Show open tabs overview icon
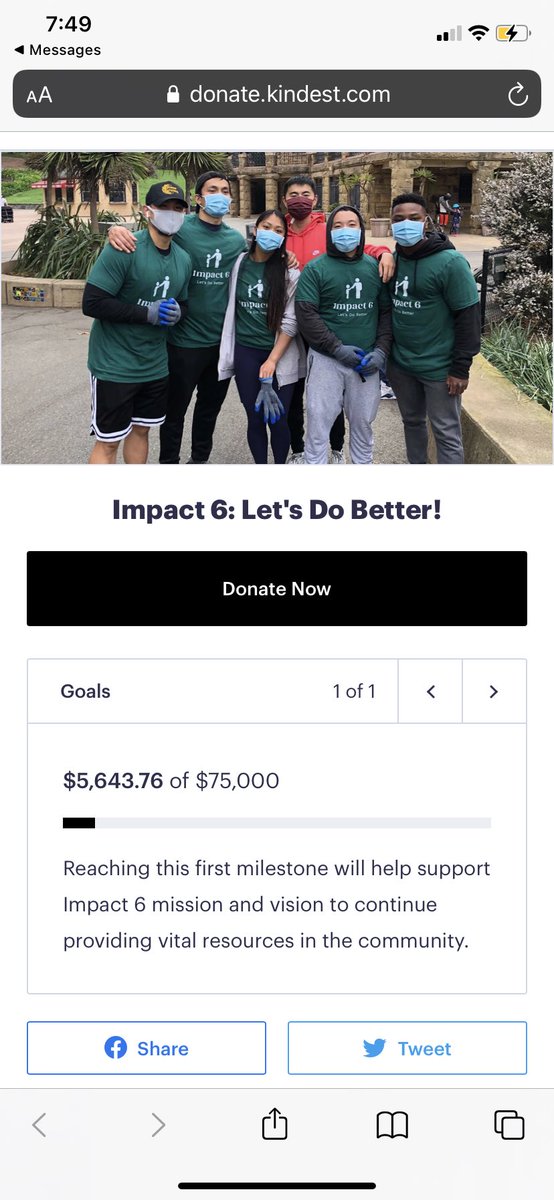The image size is (554, 1200). pyautogui.click(x=509, y=1125)
